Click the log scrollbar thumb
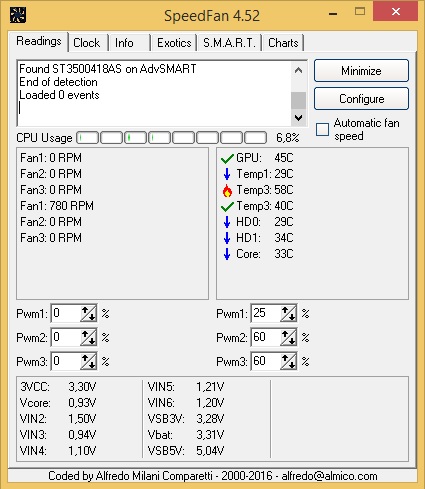This screenshot has width=425, height=489. coord(298,100)
